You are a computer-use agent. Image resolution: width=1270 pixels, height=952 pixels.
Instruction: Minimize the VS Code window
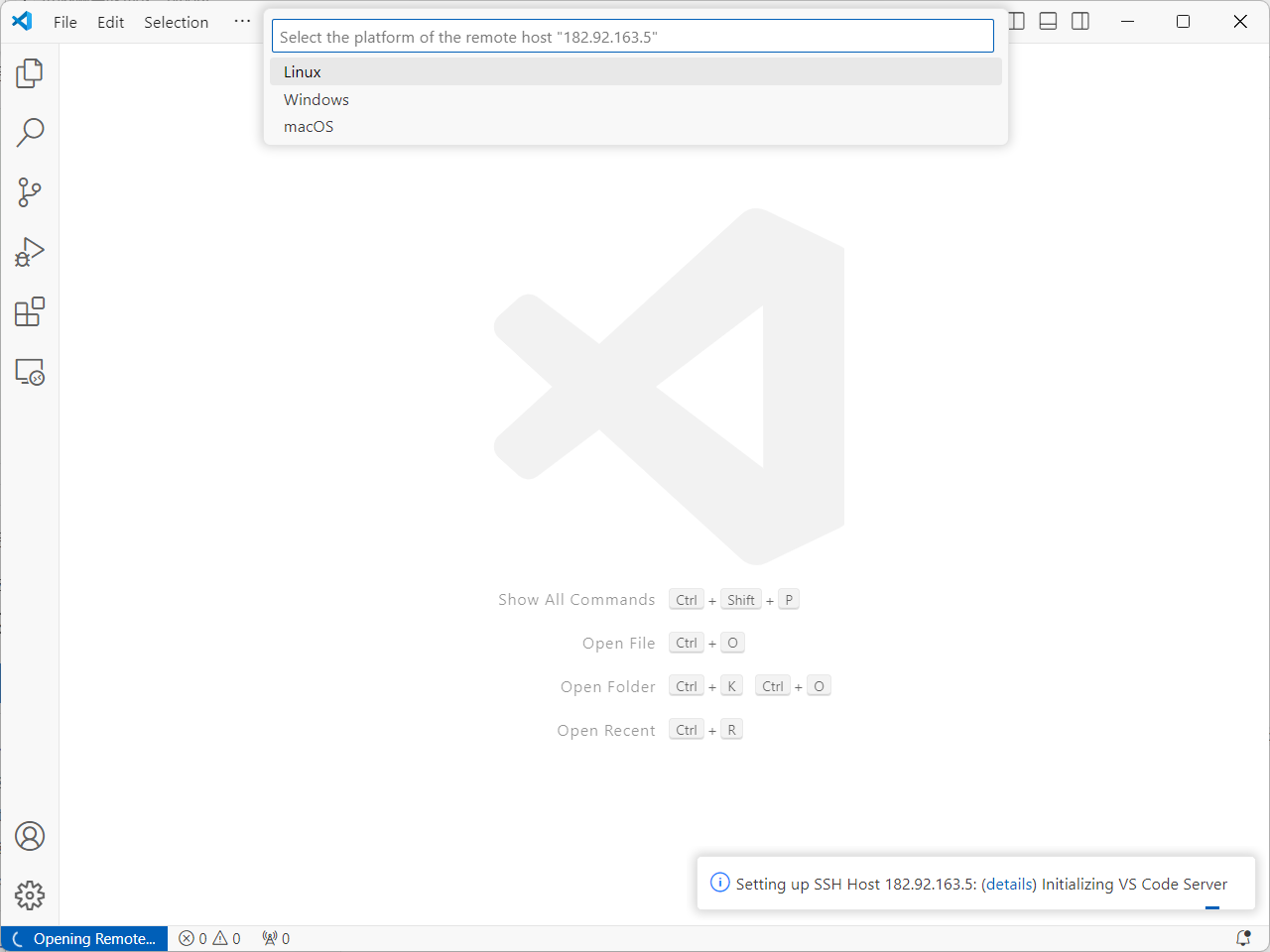click(1127, 21)
